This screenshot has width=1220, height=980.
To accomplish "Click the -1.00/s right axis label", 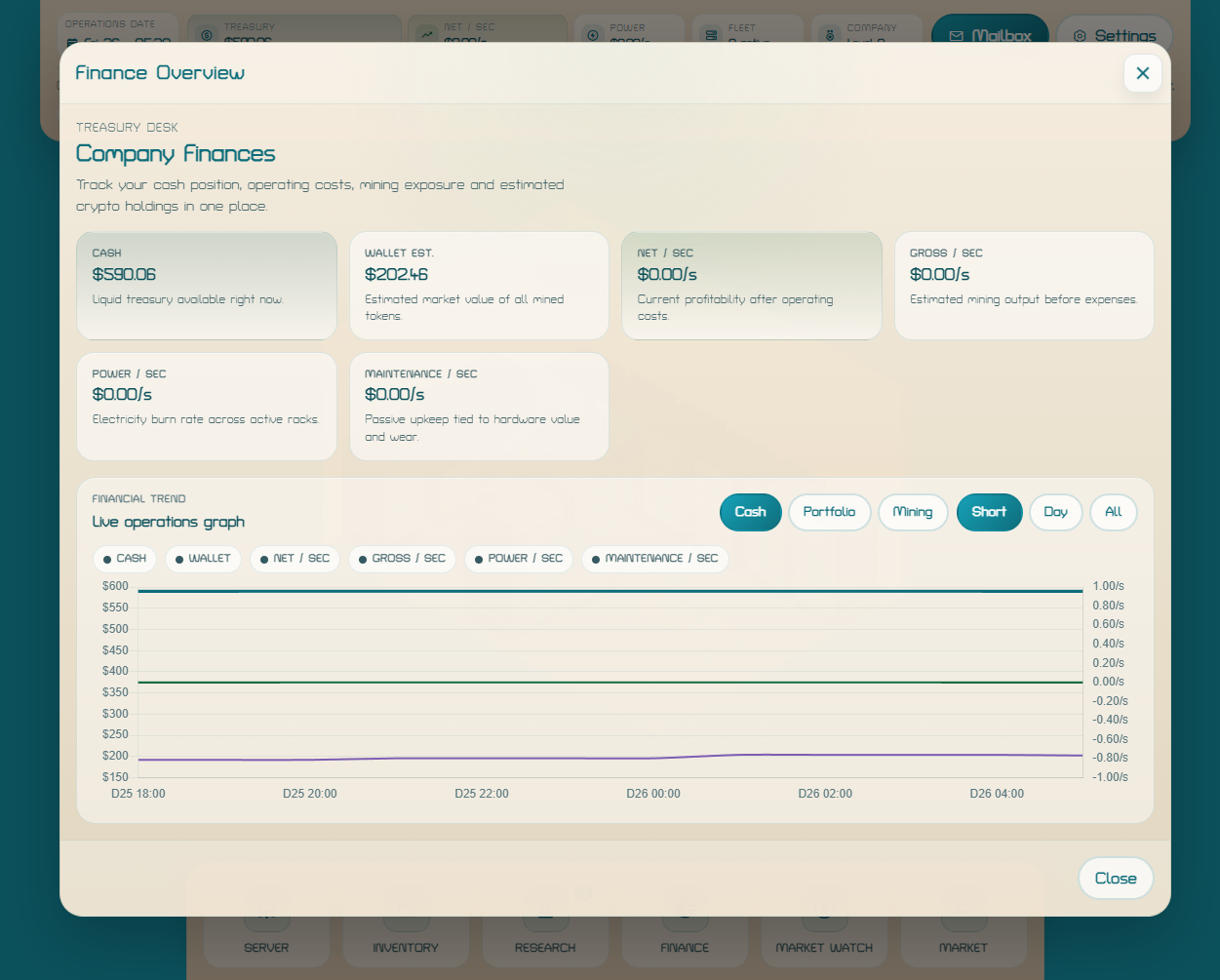I will tap(1111, 777).
